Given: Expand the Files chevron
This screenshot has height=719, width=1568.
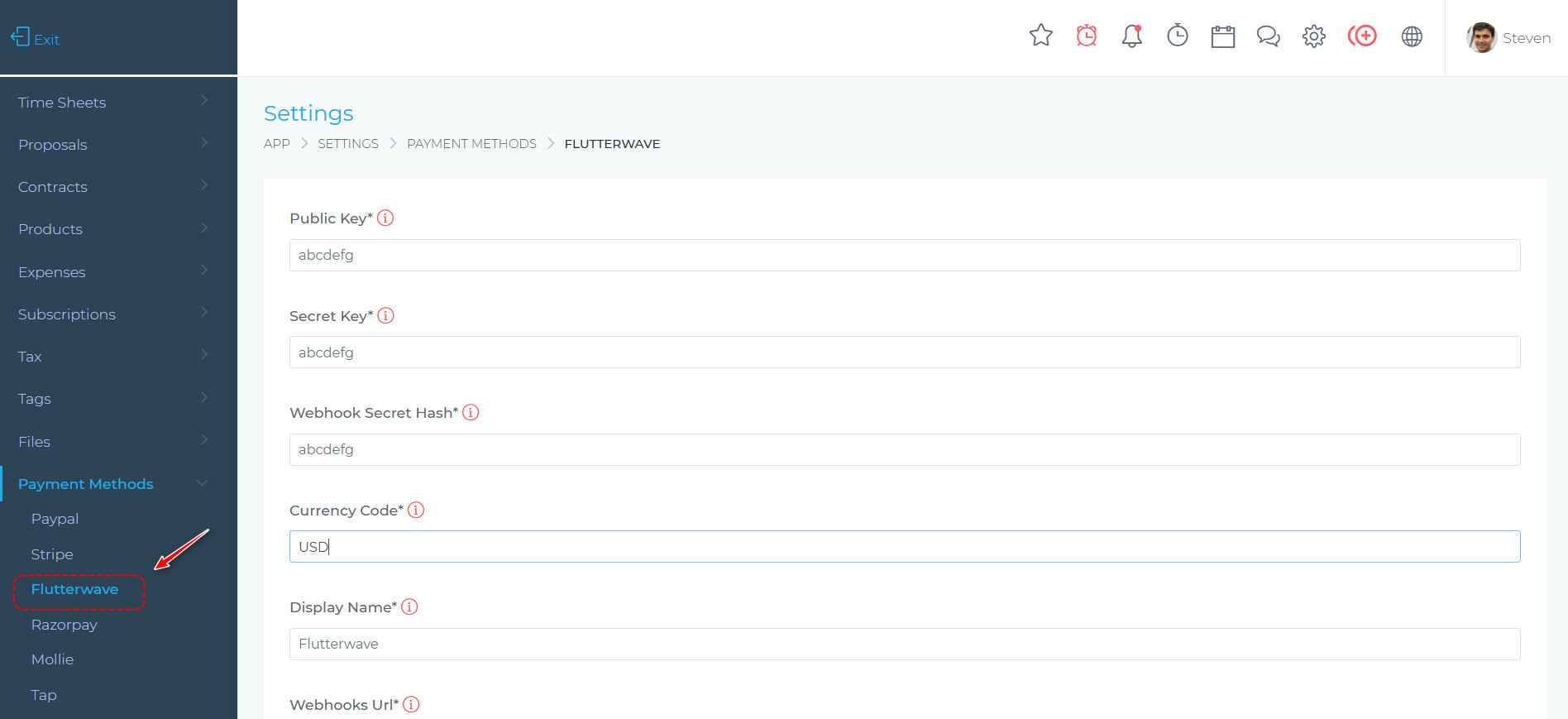Looking at the screenshot, I should point(204,439).
